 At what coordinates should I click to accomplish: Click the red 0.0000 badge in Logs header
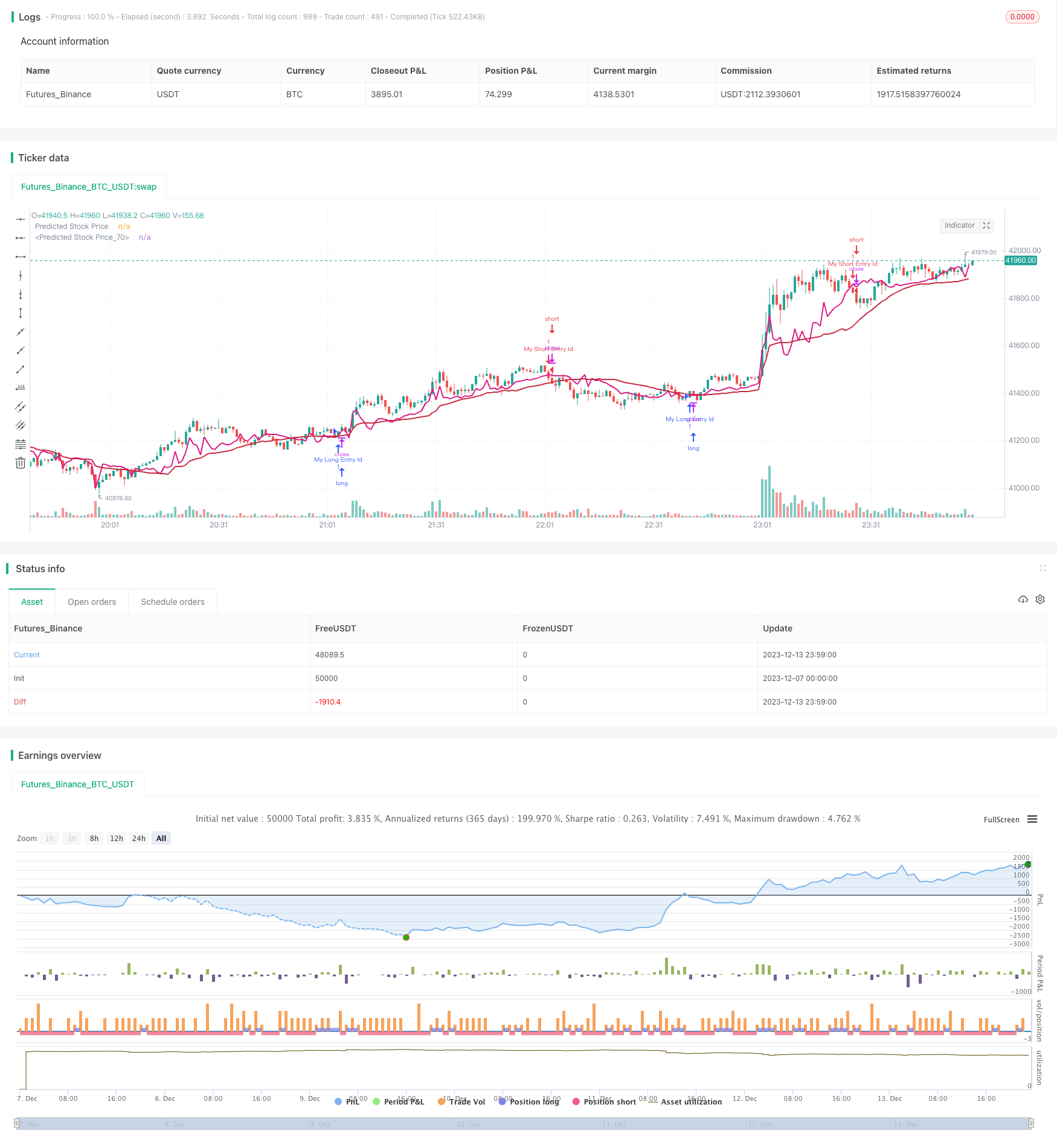coord(1022,17)
